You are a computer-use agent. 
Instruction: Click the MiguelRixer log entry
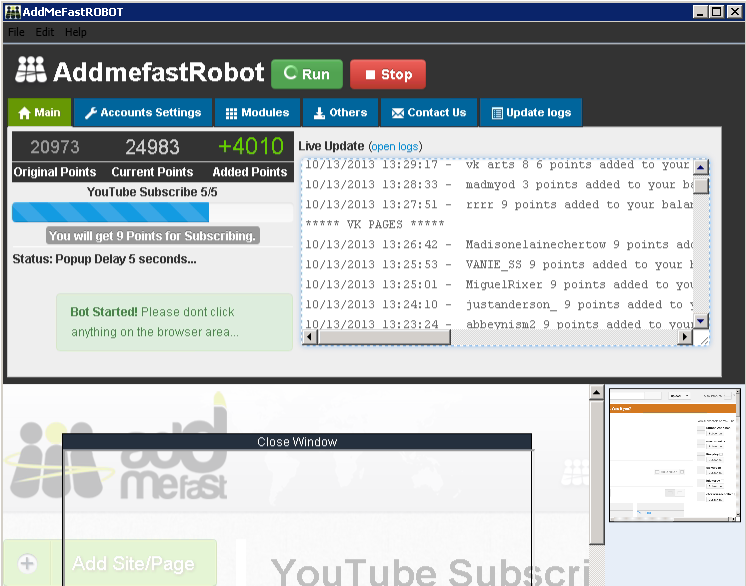click(499, 284)
